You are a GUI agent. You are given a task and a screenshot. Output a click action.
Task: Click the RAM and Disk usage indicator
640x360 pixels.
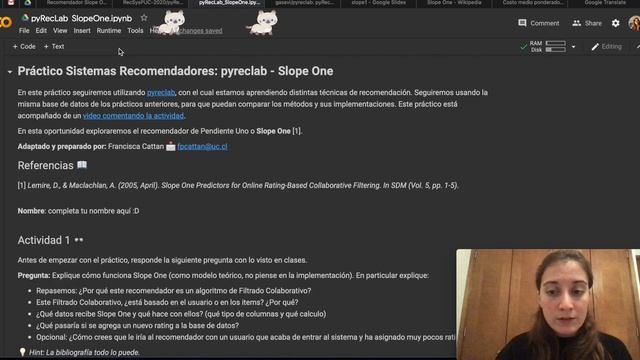[548, 47]
